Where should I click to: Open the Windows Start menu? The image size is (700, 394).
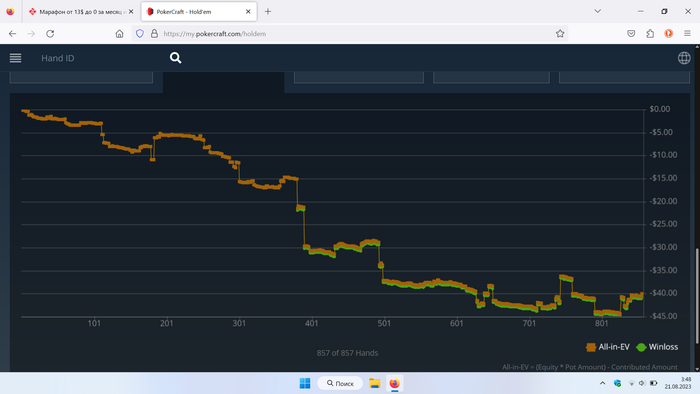pyautogui.click(x=305, y=383)
